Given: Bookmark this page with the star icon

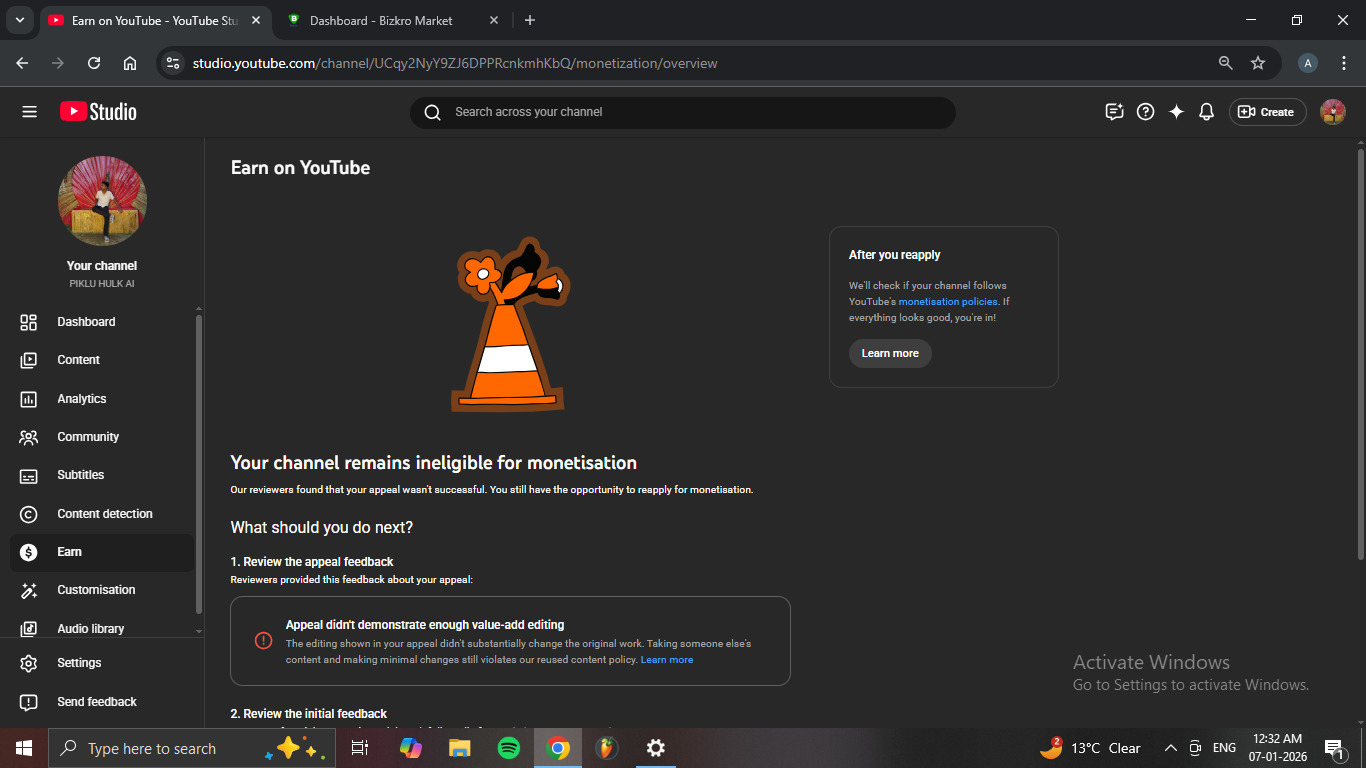Looking at the screenshot, I should coord(1258,63).
